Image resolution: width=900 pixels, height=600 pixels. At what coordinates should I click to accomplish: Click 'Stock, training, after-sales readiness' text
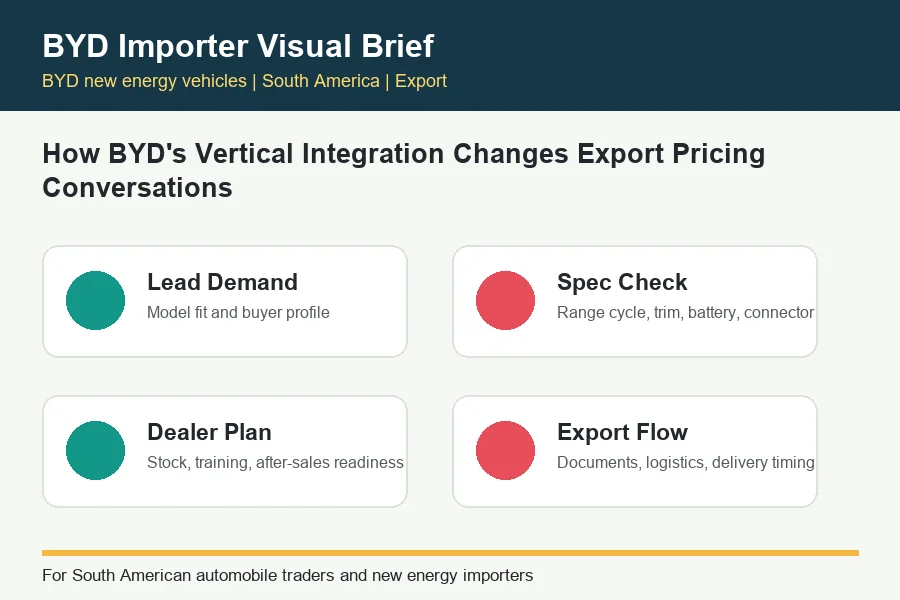pyautogui.click(x=275, y=462)
